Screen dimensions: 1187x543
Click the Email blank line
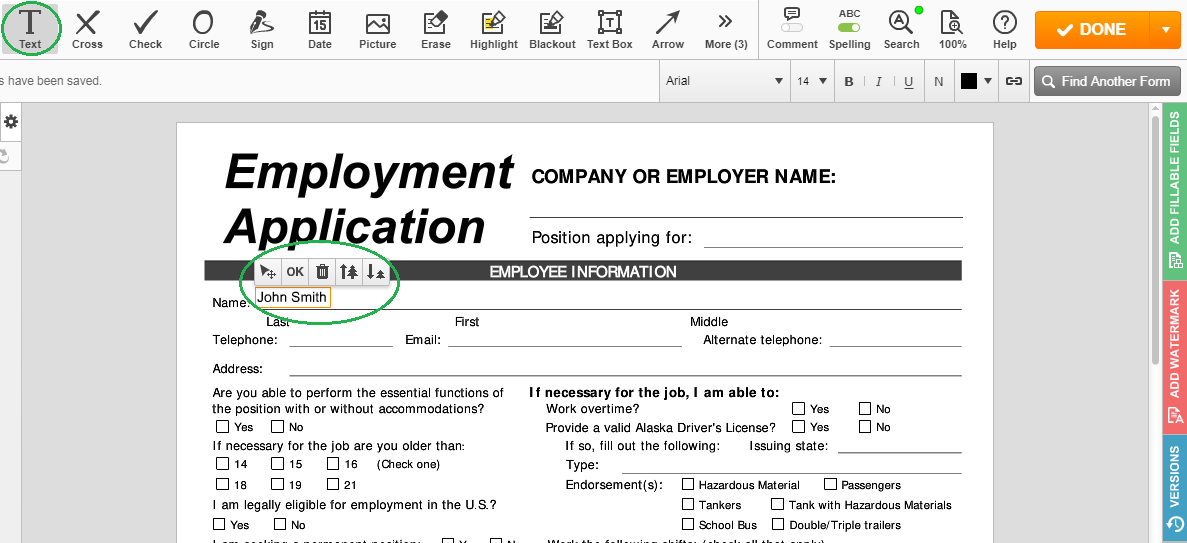(565, 340)
